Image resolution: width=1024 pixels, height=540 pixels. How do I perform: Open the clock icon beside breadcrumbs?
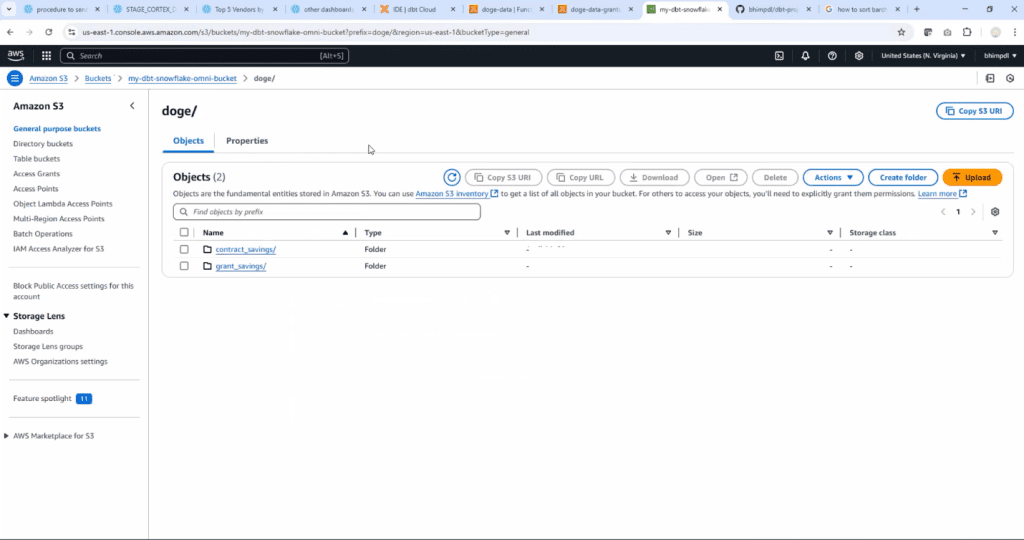[x=1010, y=78]
